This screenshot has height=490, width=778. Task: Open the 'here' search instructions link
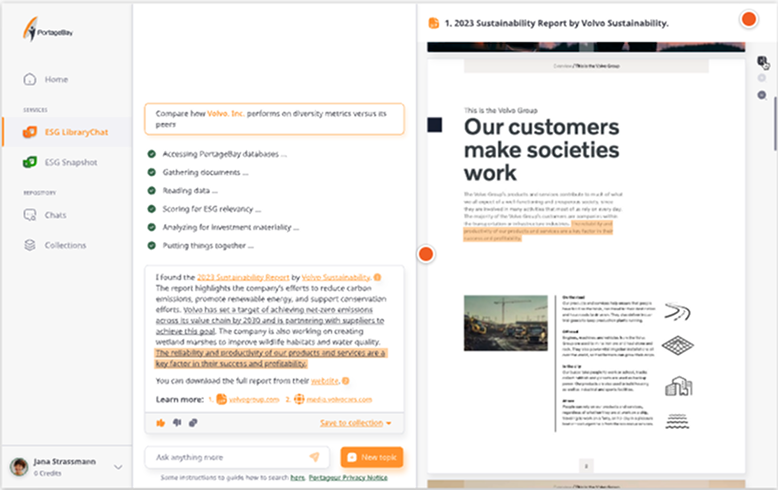coord(297,478)
